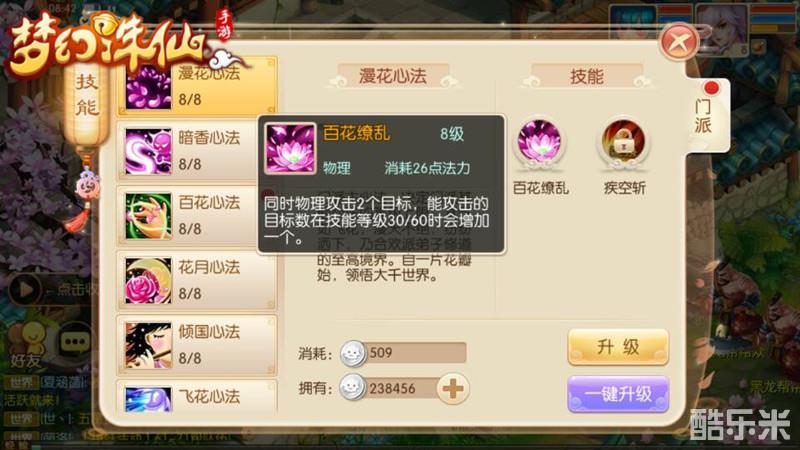Open the chat bubble icon
The image size is (800, 450).
[x=76, y=342]
